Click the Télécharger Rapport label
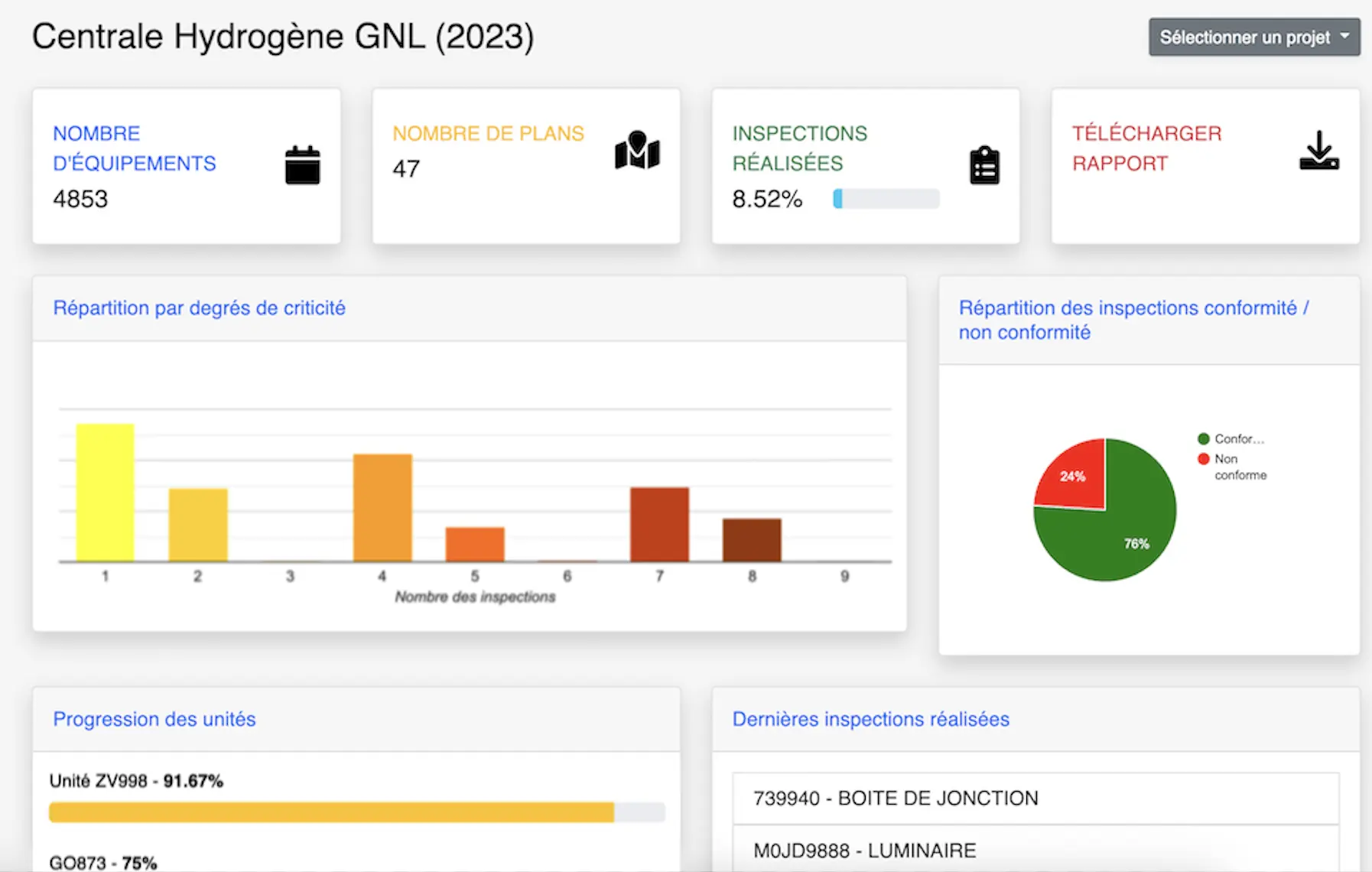 pyautogui.click(x=1146, y=148)
